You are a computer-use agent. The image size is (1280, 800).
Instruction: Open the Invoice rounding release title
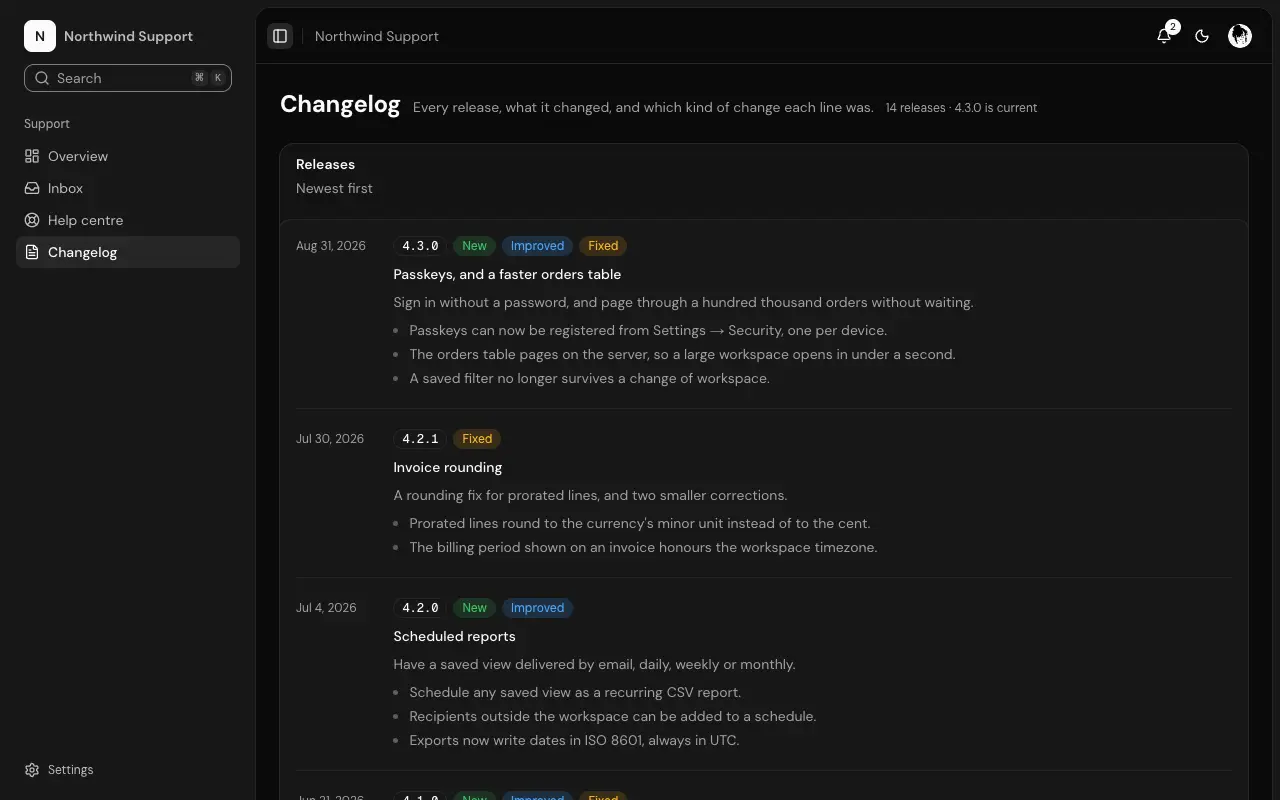[x=448, y=467]
